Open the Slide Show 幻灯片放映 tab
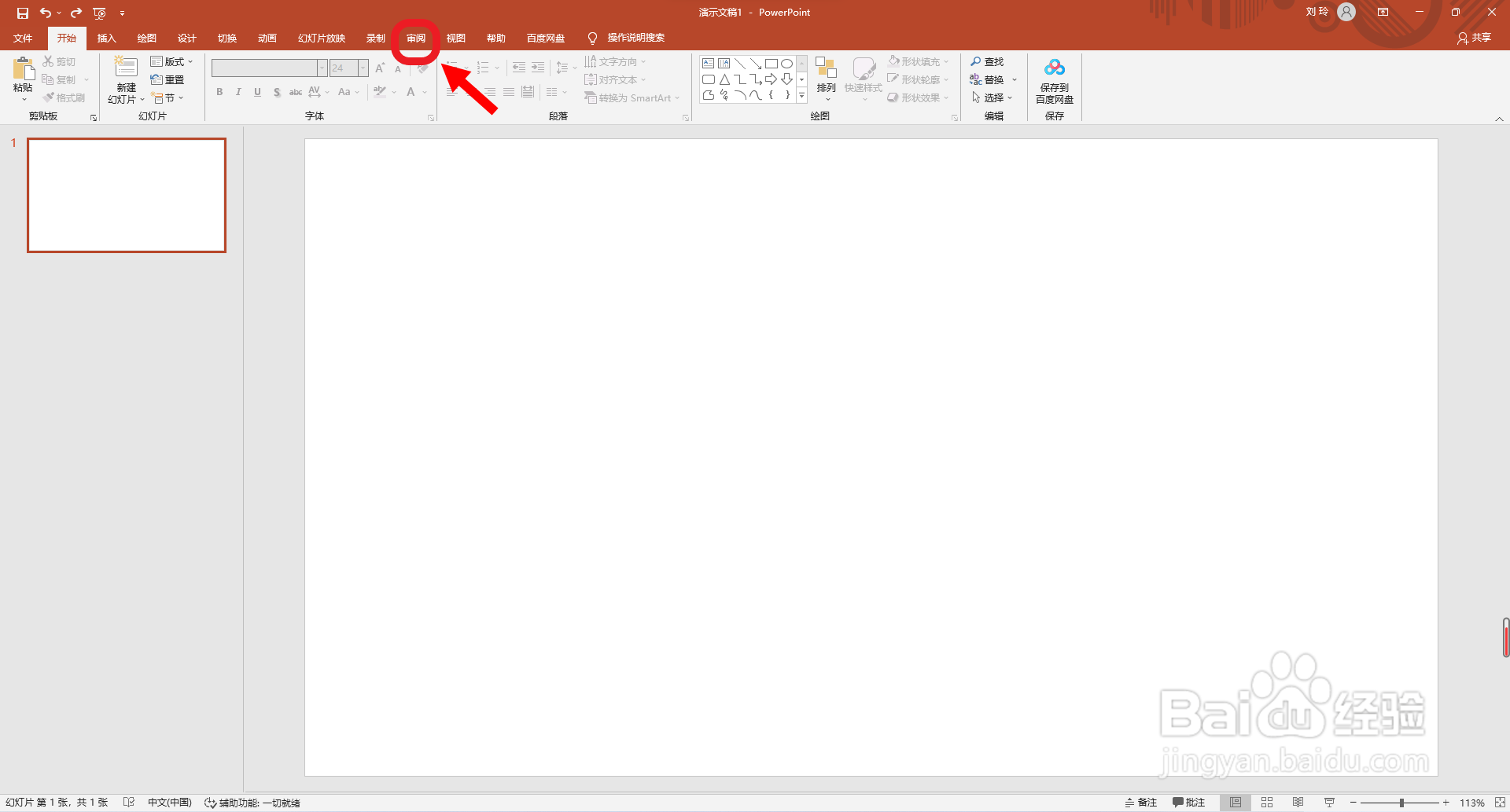This screenshot has height=812, width=1510. [322, 38]
